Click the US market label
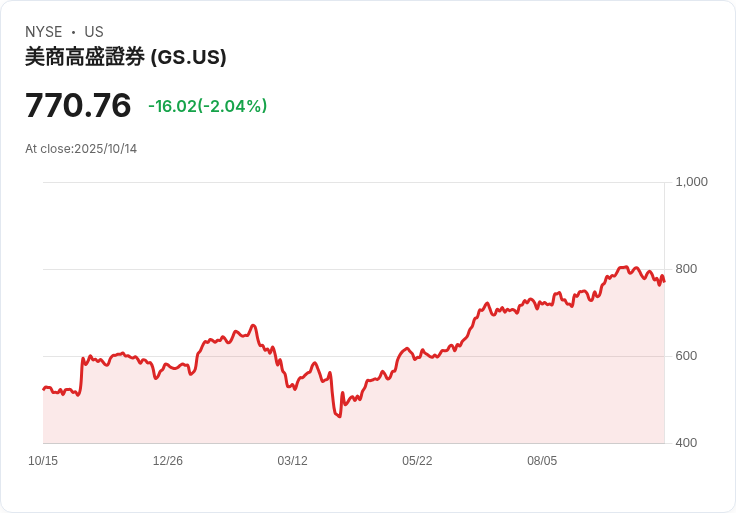This screenshot has width=736, height=513. [94, 32]
